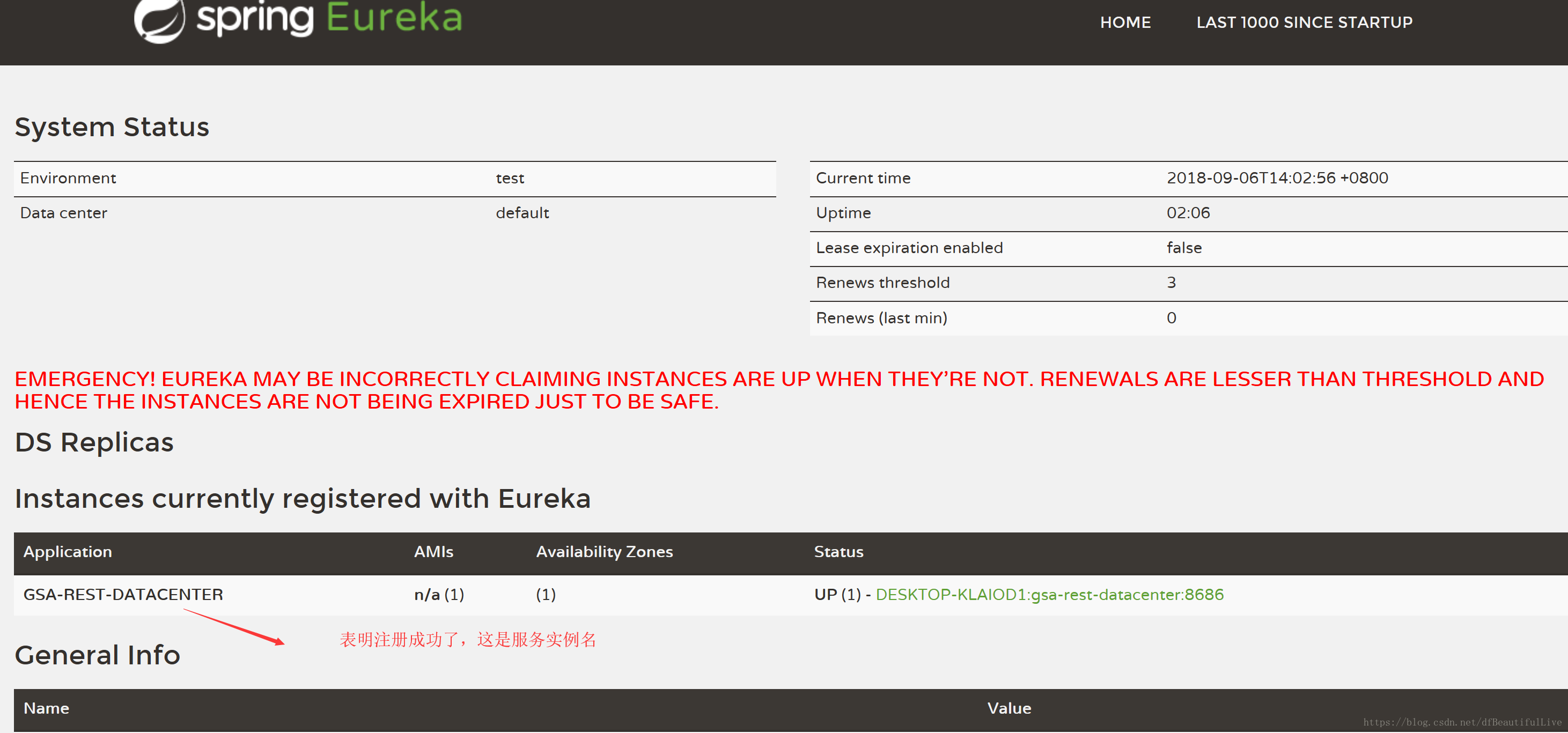Click the Renews threshold row
Viewport: 1568px width, 733px height.
tap(882, 283)
